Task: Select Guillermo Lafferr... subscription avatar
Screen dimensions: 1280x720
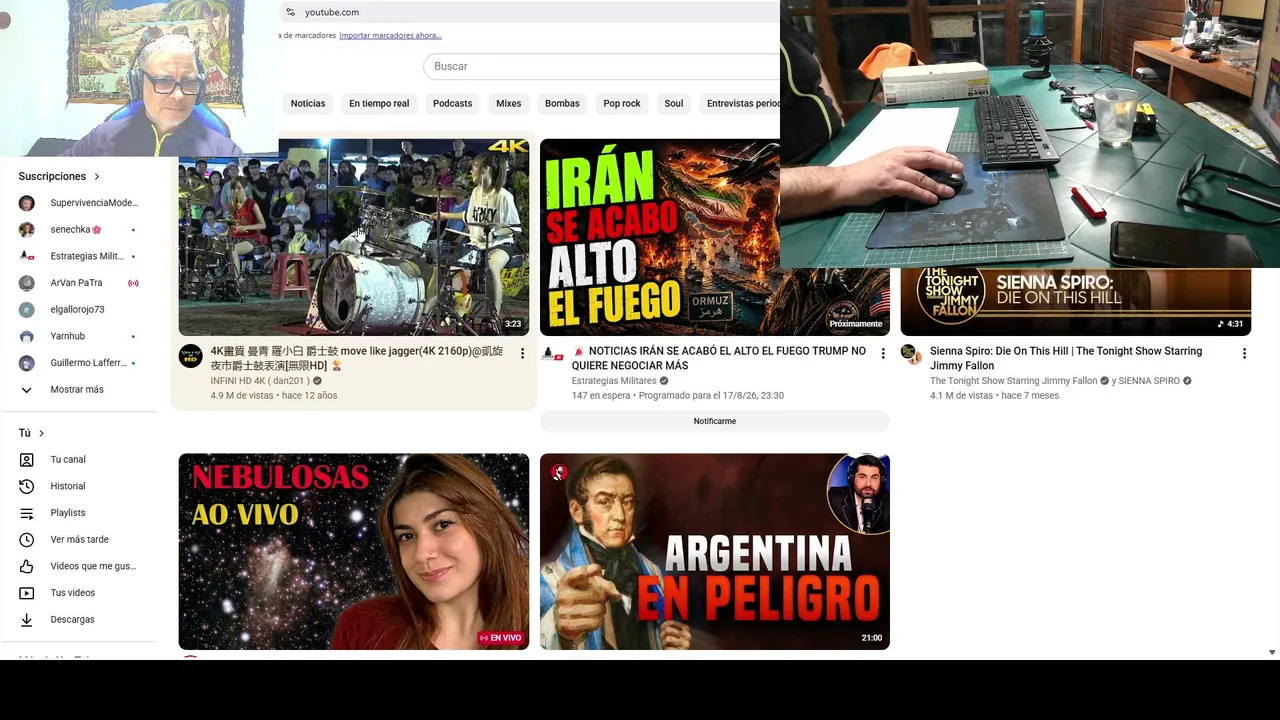Action: pos(27,363)
